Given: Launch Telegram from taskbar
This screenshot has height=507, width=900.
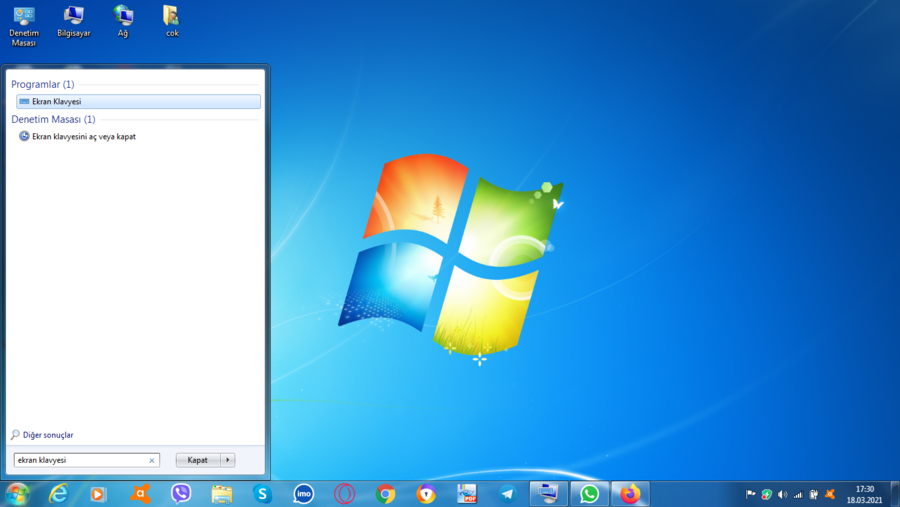Looking at the screenshot, I should tap(507, 494).
